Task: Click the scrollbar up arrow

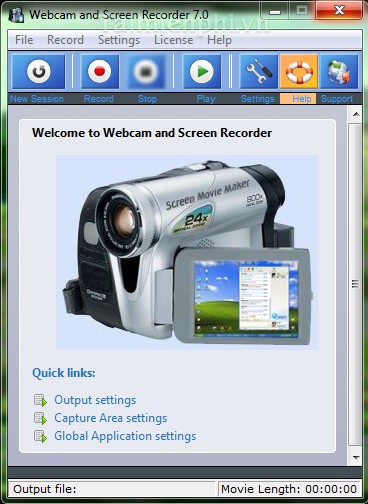Action: pyautogui.click(x=356, y=114)
